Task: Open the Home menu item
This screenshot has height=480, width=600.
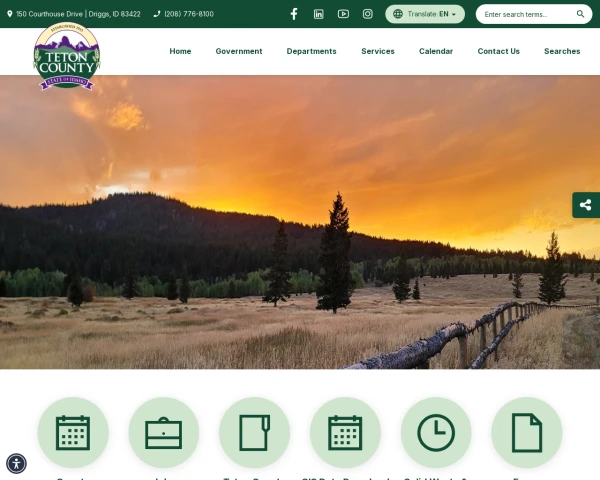Action: [x=180, y=51]
